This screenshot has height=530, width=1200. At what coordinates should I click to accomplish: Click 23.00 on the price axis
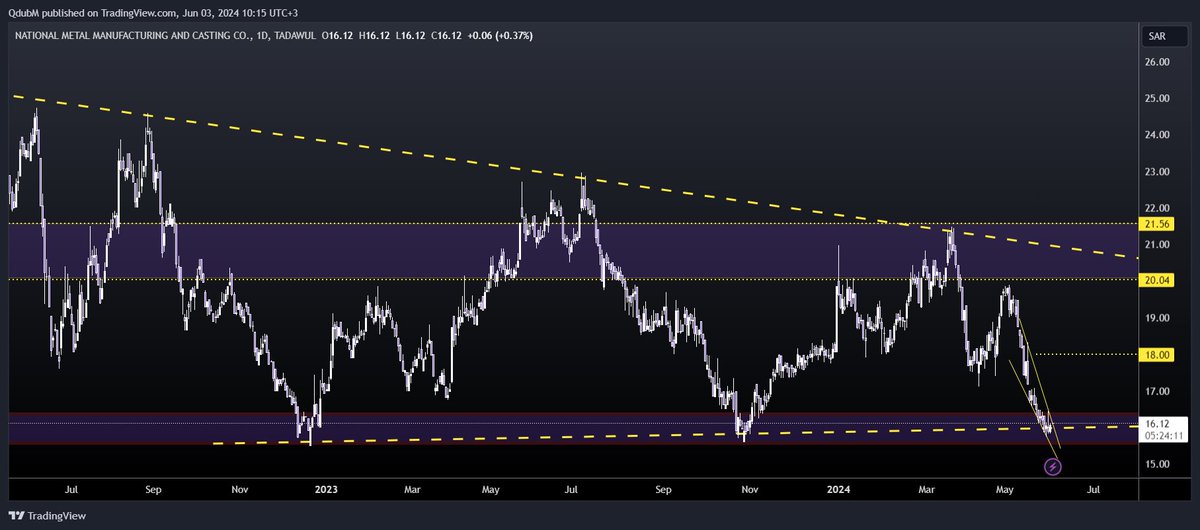click(1157, 172)
